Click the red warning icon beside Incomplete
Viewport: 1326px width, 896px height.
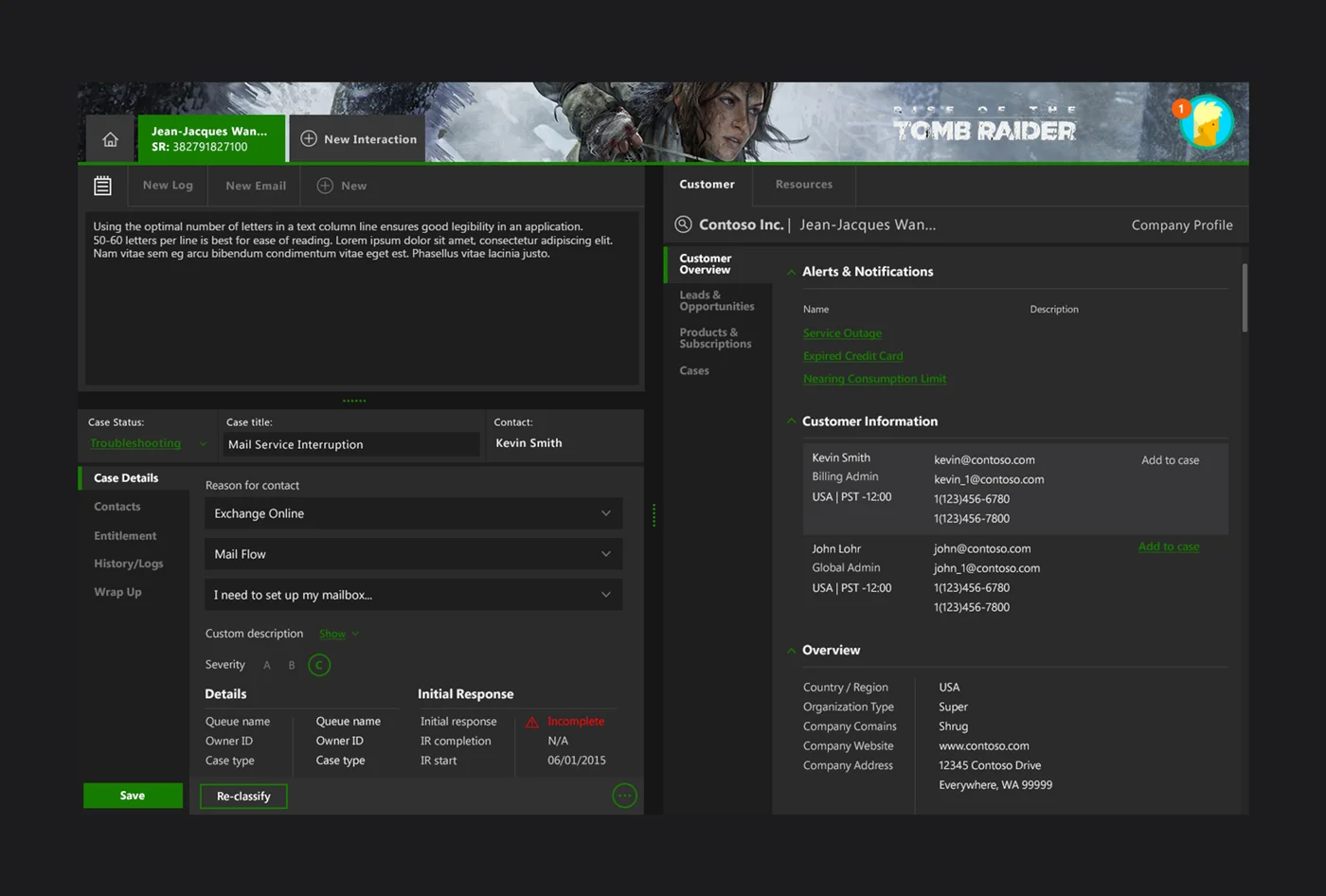pos(532,722)
